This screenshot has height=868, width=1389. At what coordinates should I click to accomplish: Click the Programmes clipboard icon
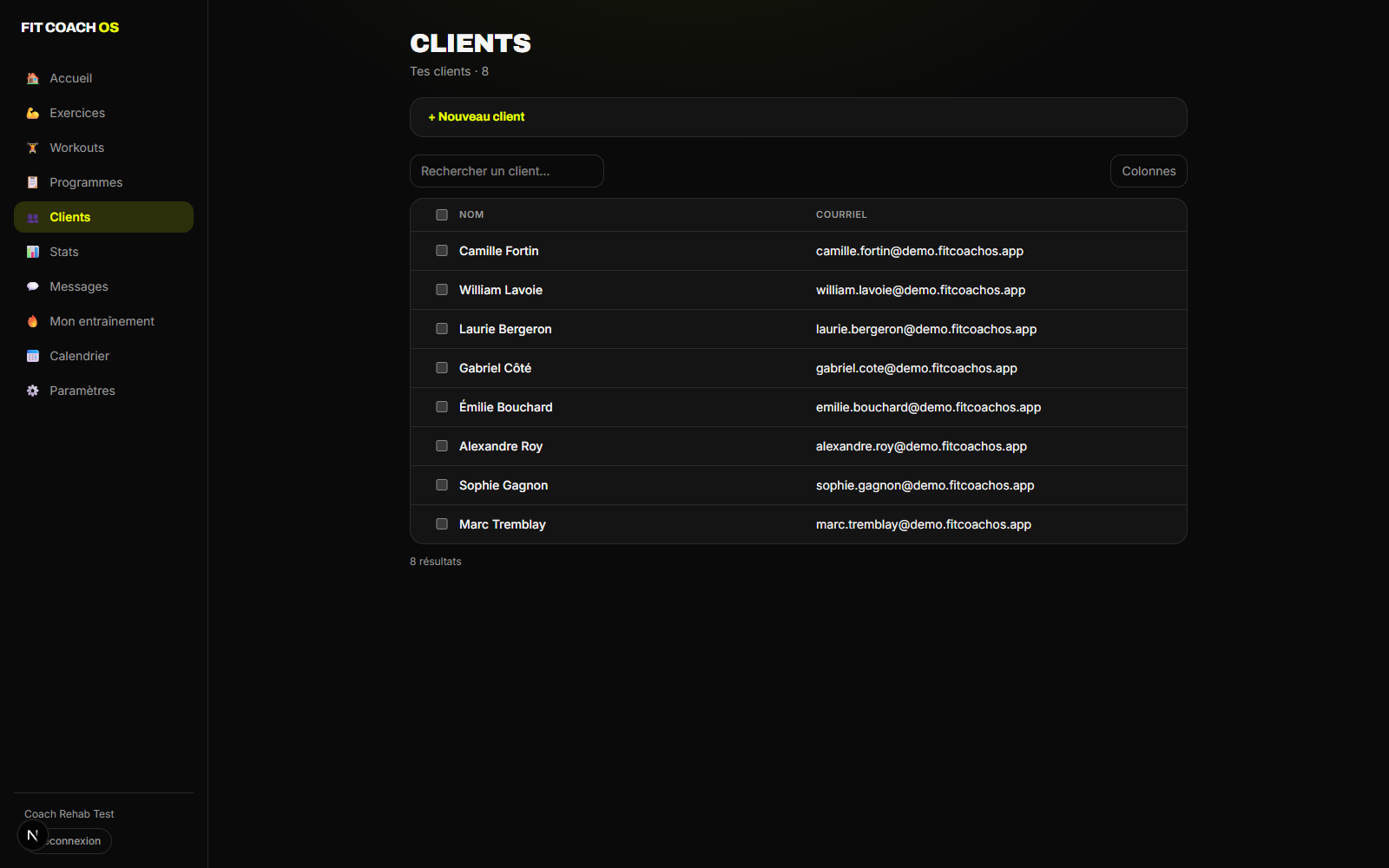(x=33, y=182)
